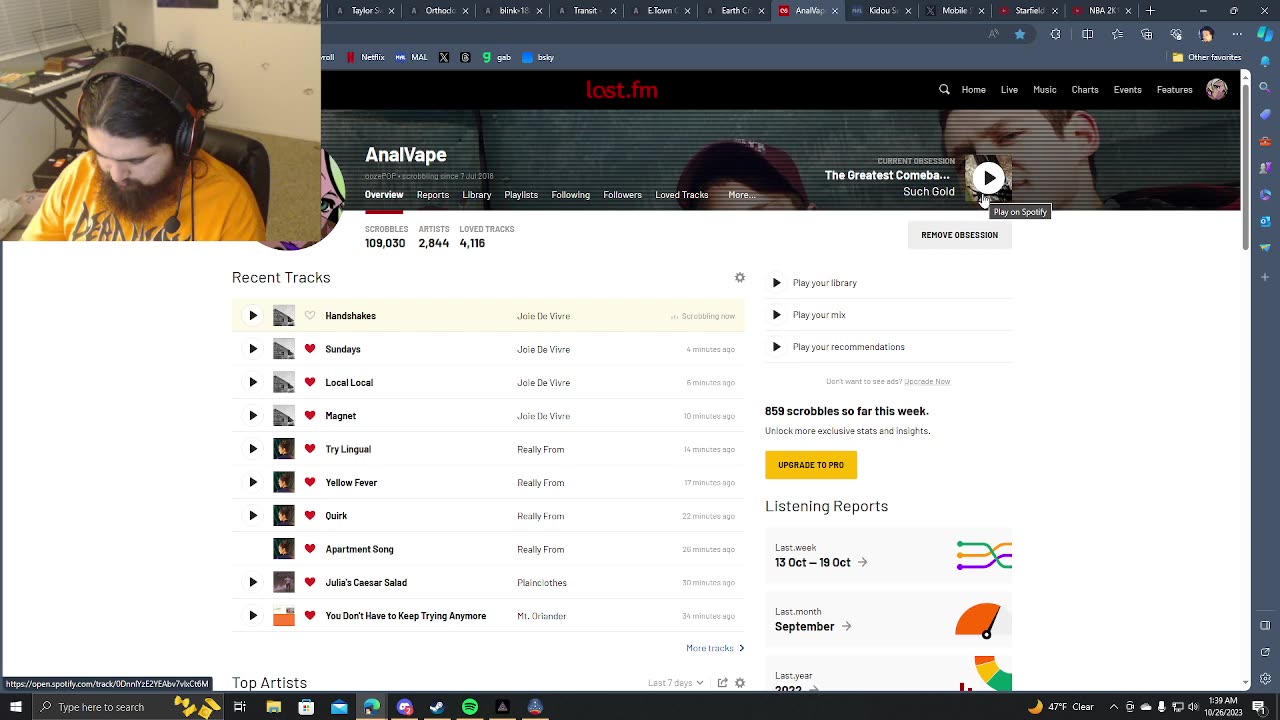Open Spotify from the taskbar
Viewport: 1280px width, 720px height.
pos(470,707)
